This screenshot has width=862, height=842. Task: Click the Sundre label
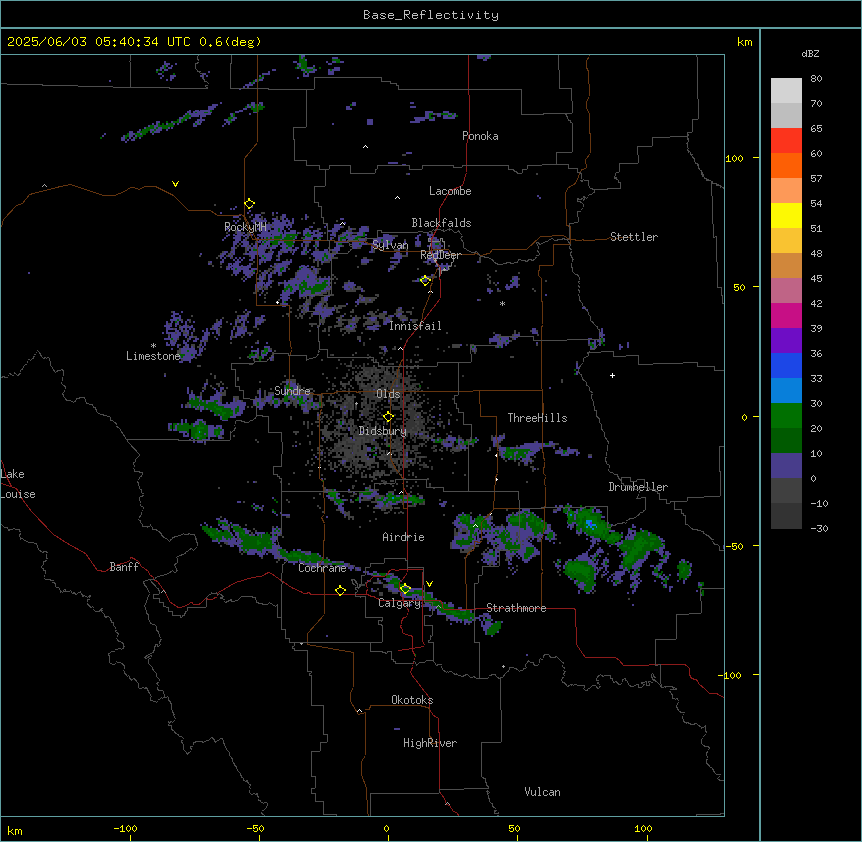[292, 391]
